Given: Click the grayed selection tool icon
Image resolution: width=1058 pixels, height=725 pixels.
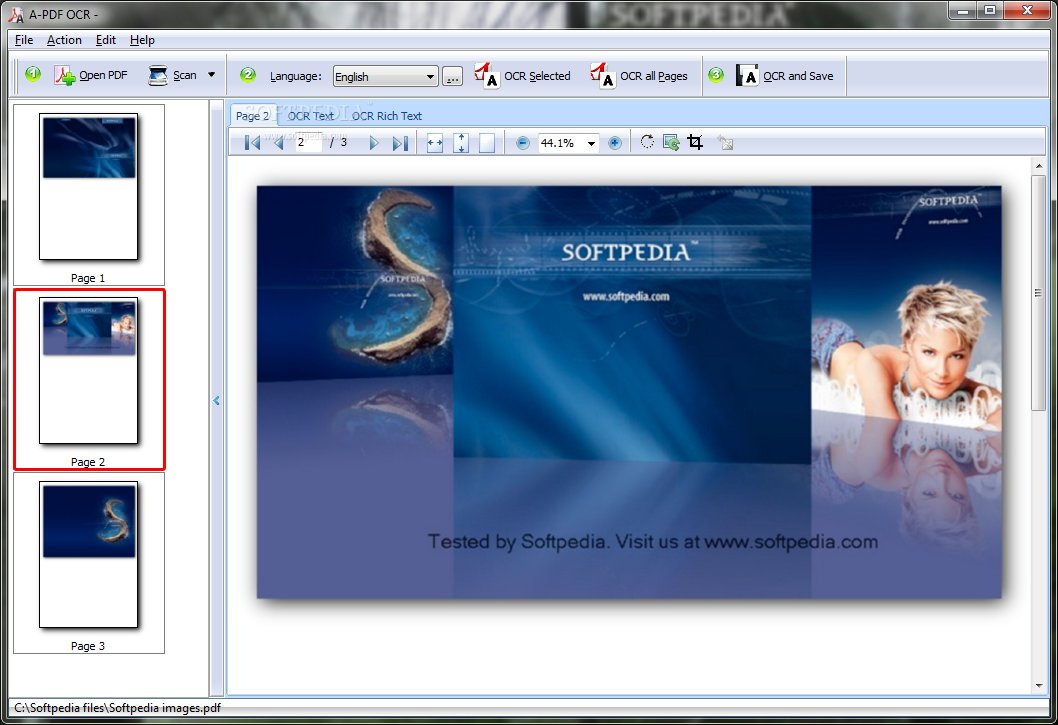Looking at the screenshot, I should (x=725, y=142).
